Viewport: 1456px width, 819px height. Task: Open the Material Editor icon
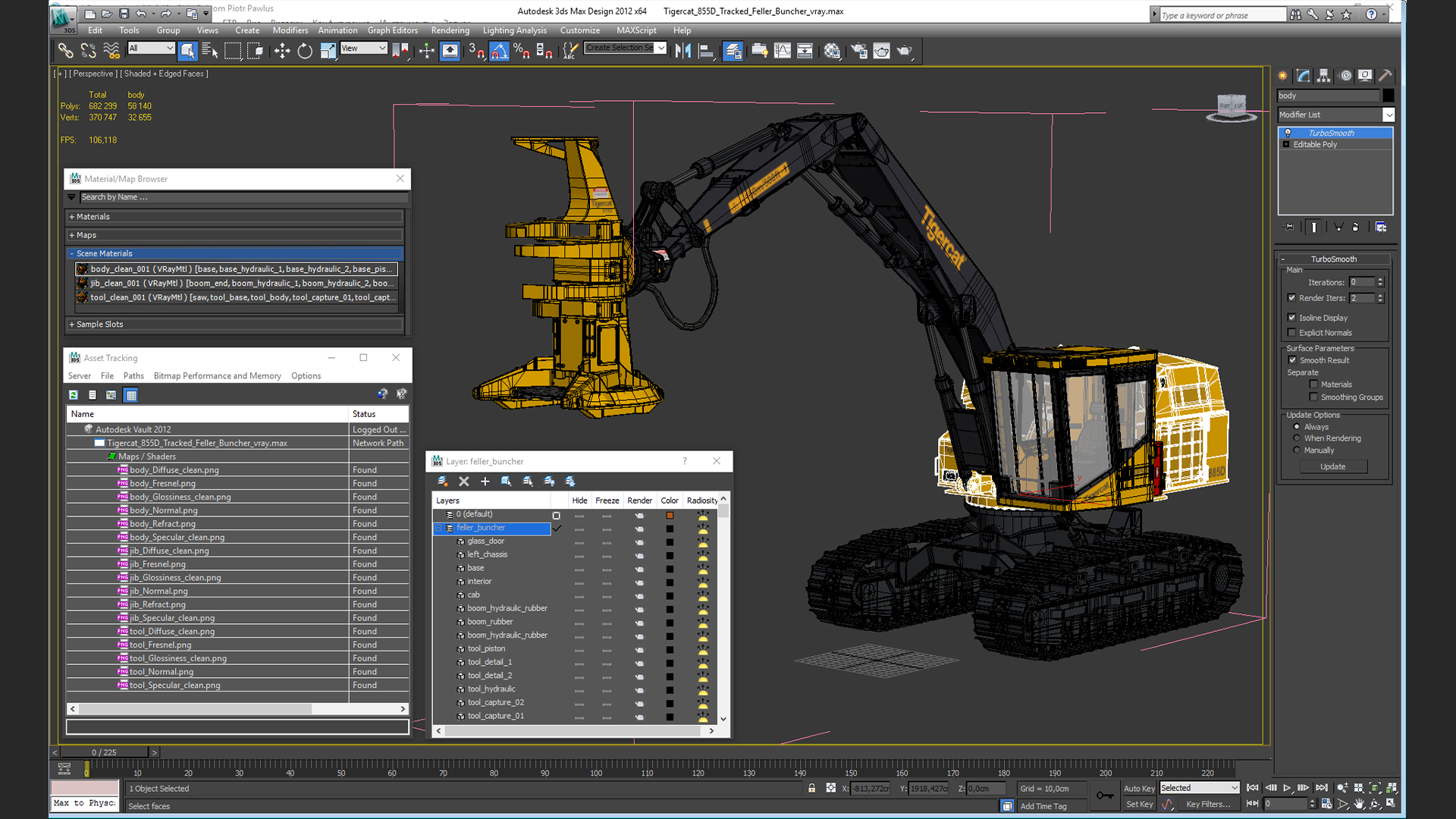tap(832, 51)
